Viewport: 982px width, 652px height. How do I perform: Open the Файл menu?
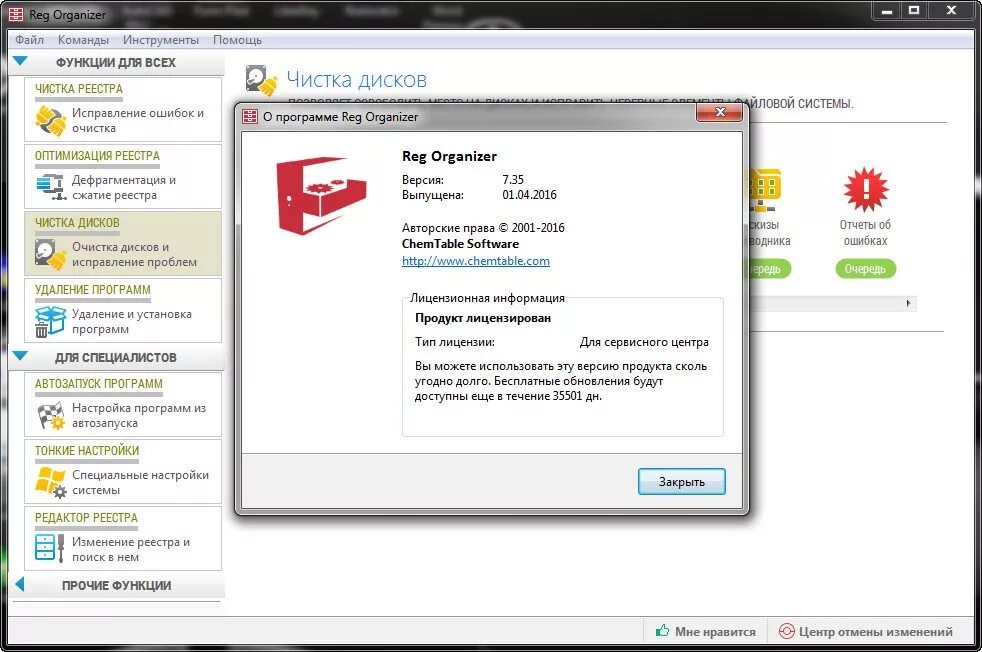29,39
